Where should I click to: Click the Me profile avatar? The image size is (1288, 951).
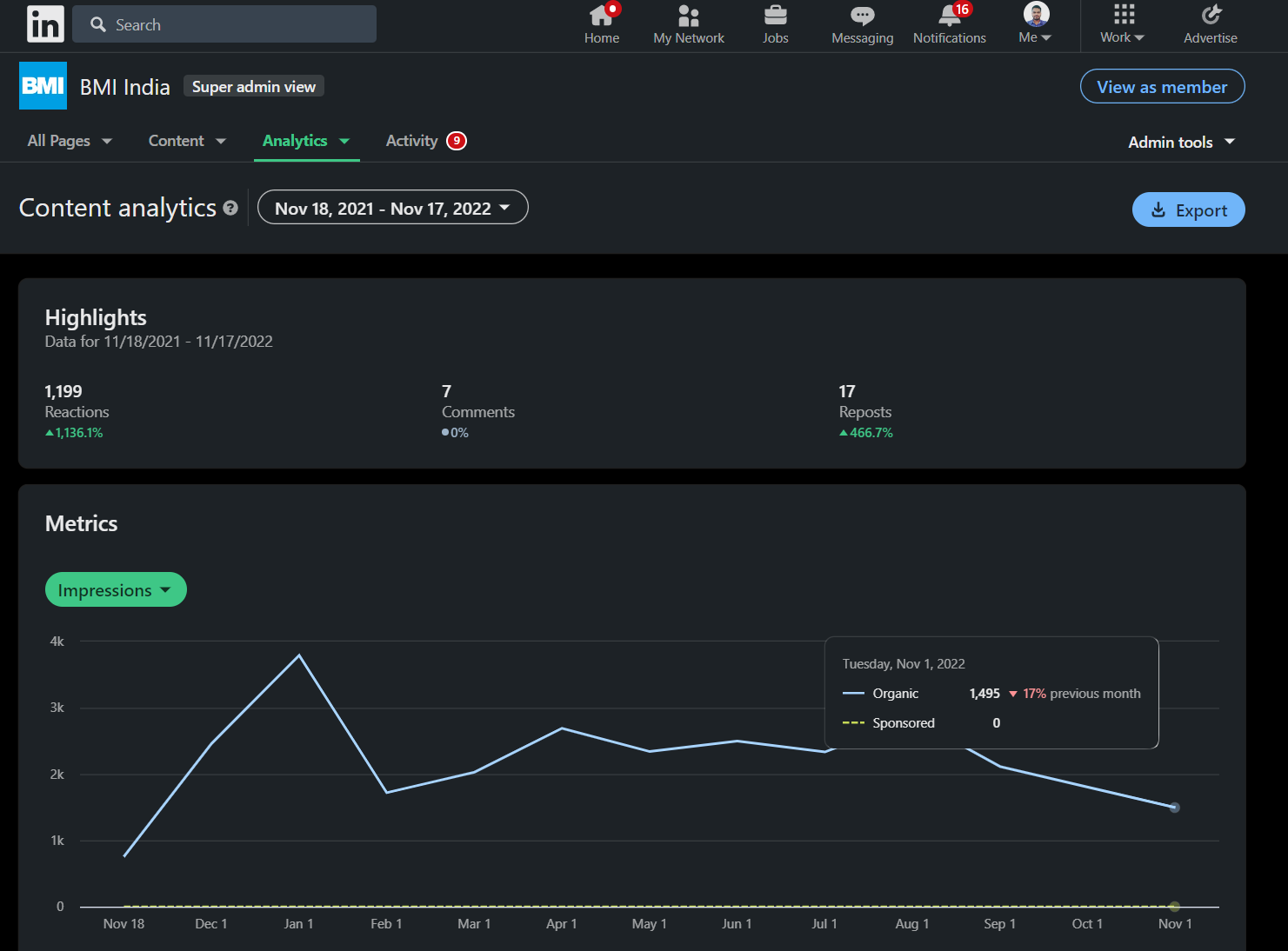pos(1037,14)
